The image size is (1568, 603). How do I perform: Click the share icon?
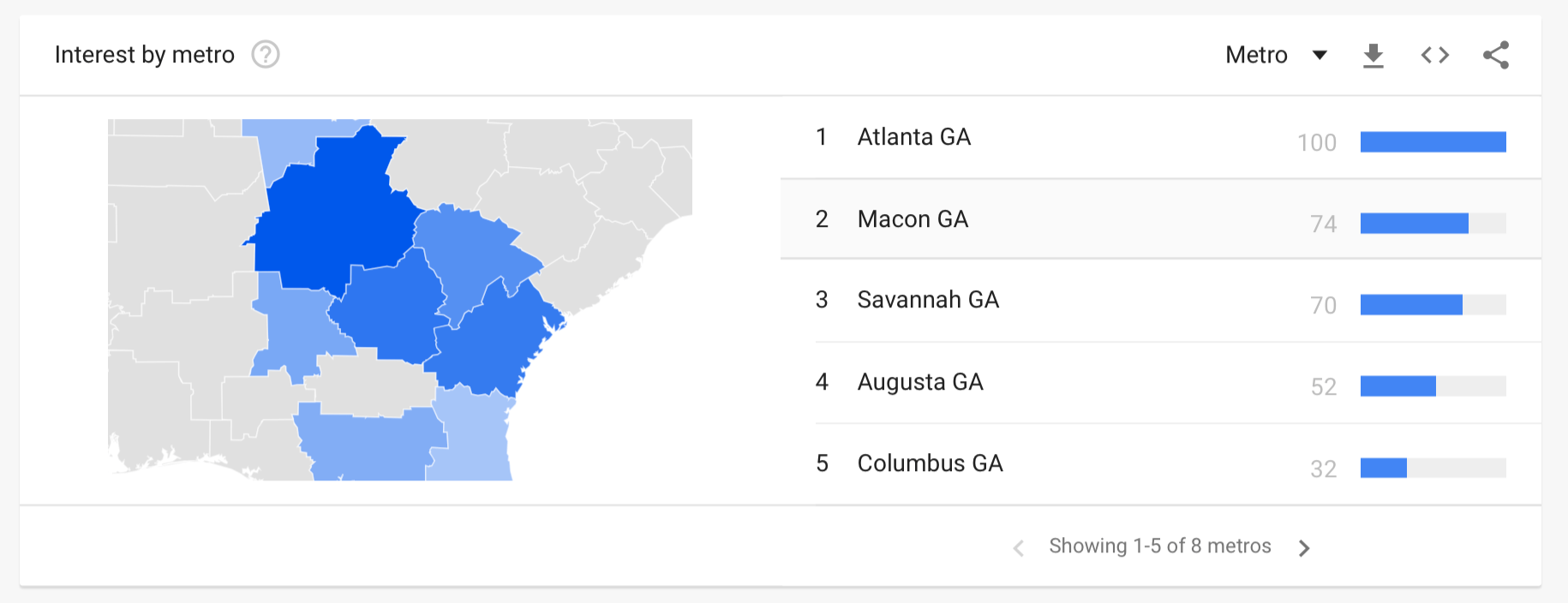tap(1496, 56)
